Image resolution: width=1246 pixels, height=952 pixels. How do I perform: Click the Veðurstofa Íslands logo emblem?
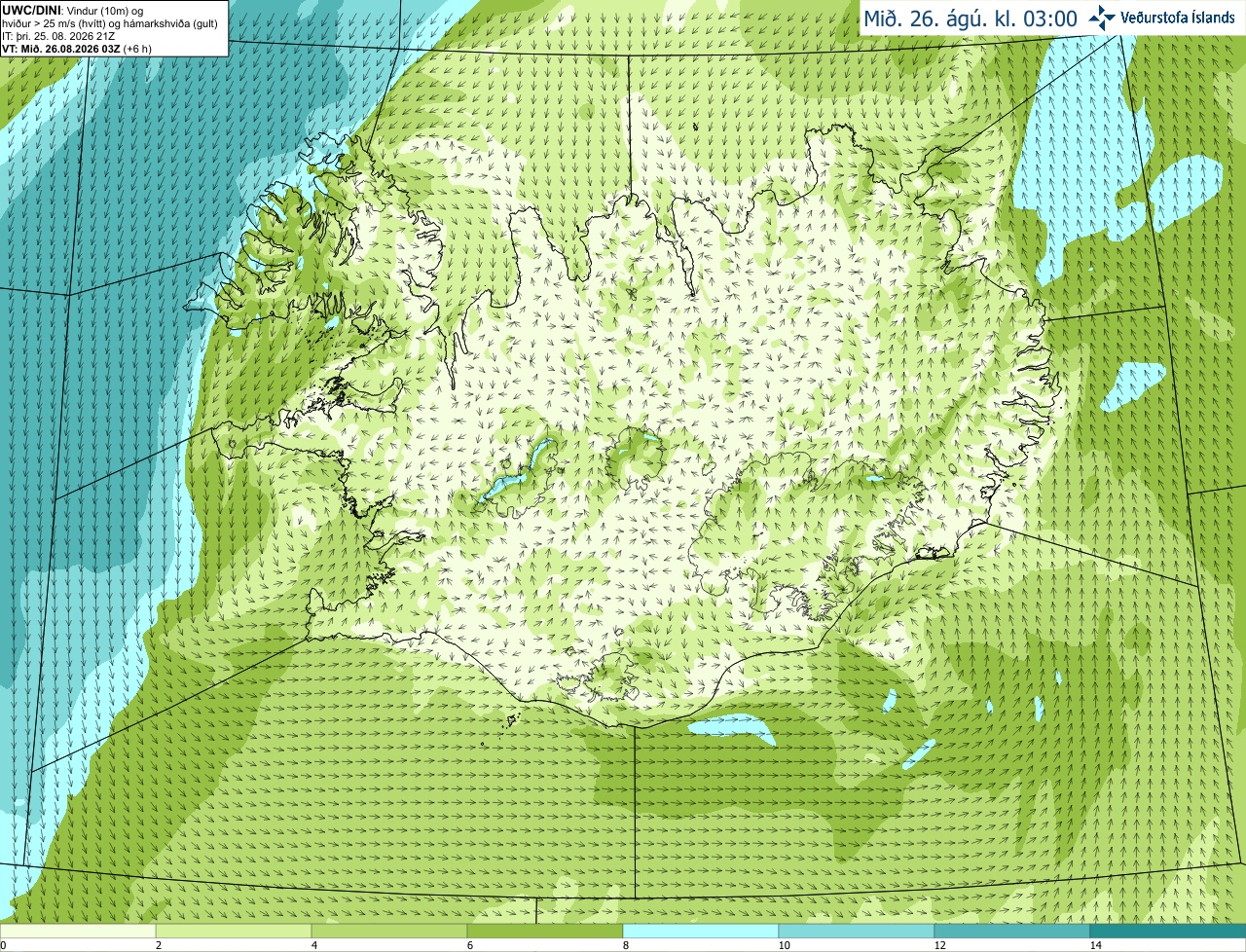point(1101,18)
